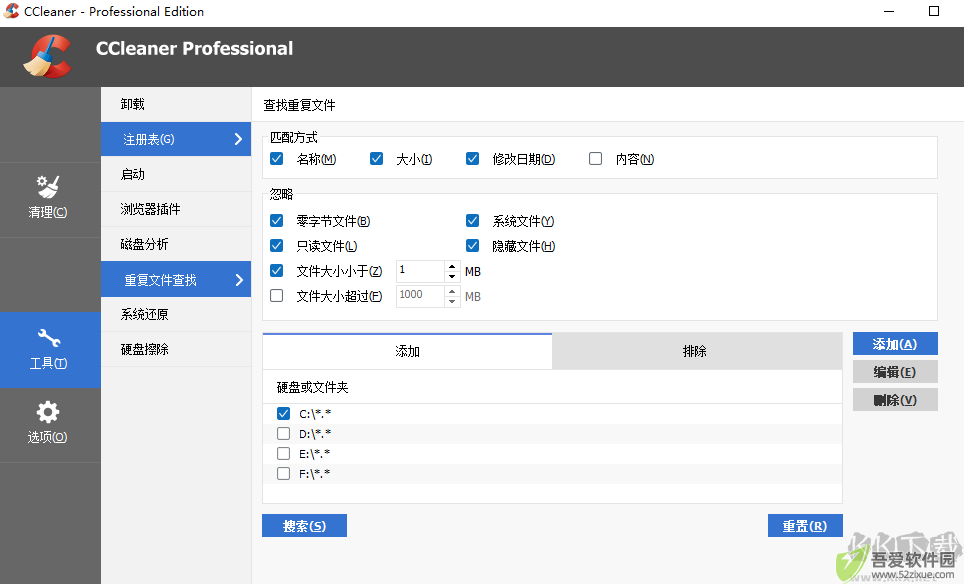Click the CCleaner title bar app icon

pyautogui.click(x=11, y=11)
